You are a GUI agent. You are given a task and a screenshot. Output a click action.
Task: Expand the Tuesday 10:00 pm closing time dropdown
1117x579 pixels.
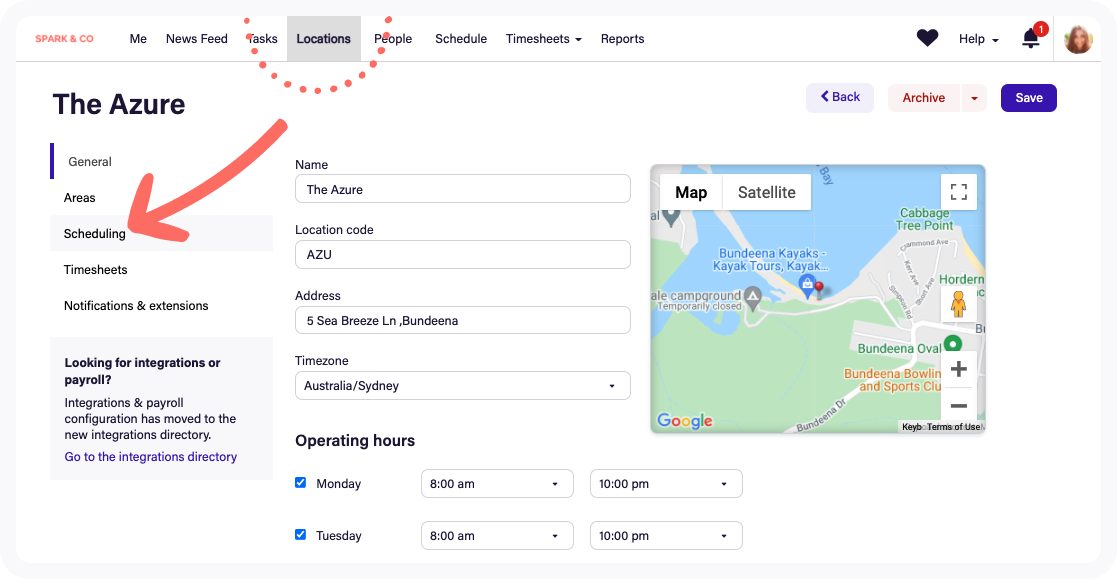(666, 536)
